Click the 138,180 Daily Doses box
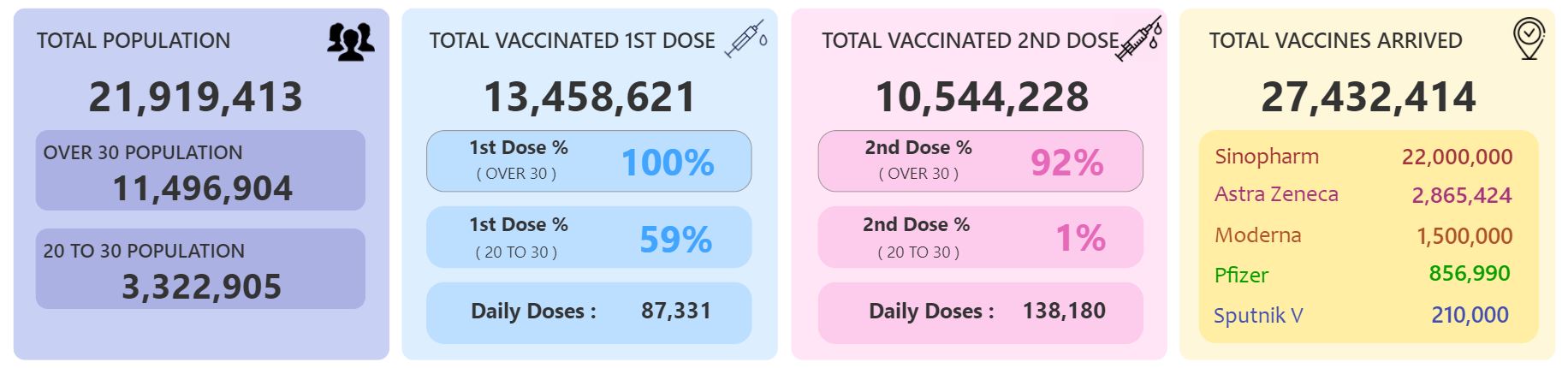The width and height of the screenshot is (1568, 368). (x=981, y=312)
